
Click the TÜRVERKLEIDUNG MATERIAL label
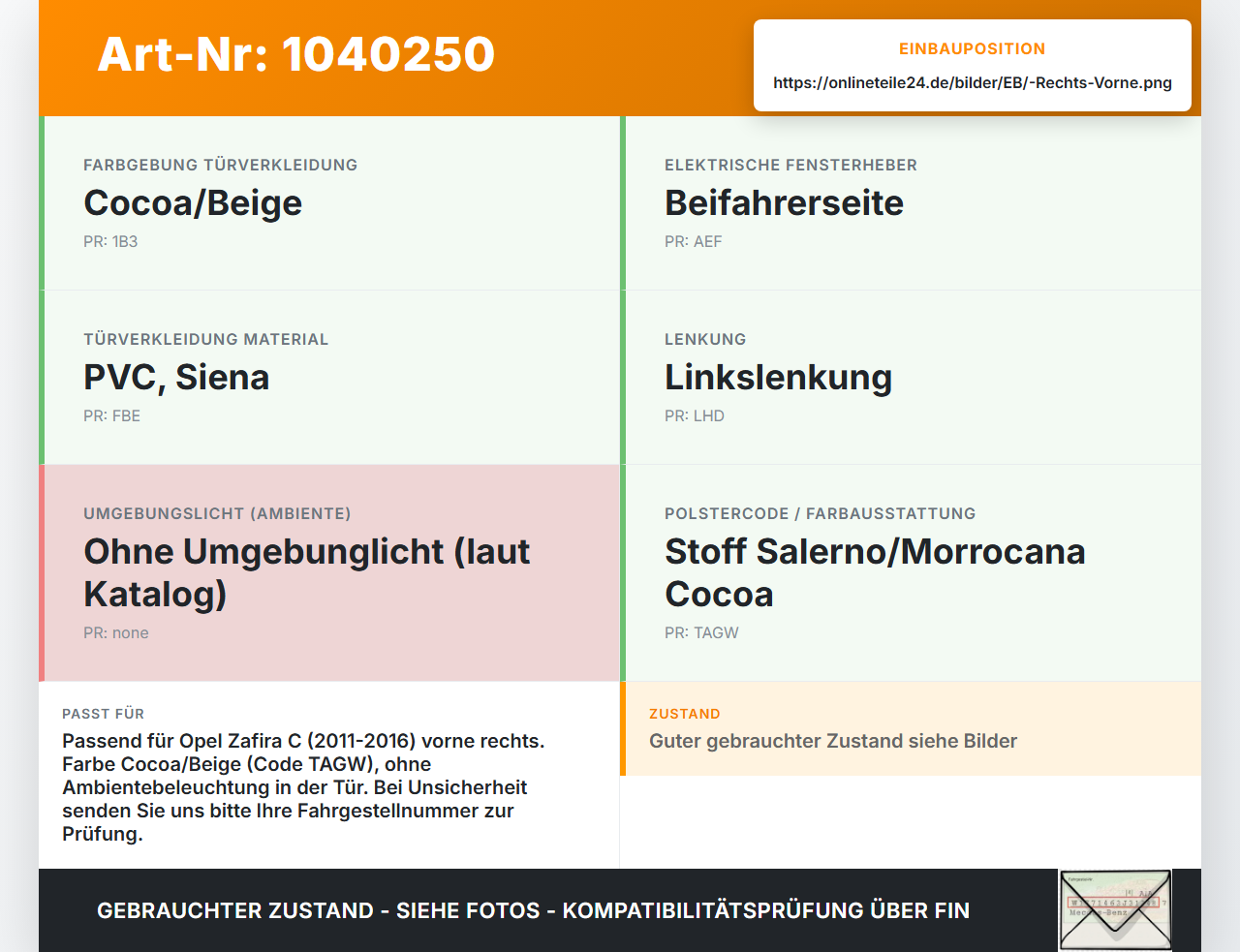[x=206, y=339]
